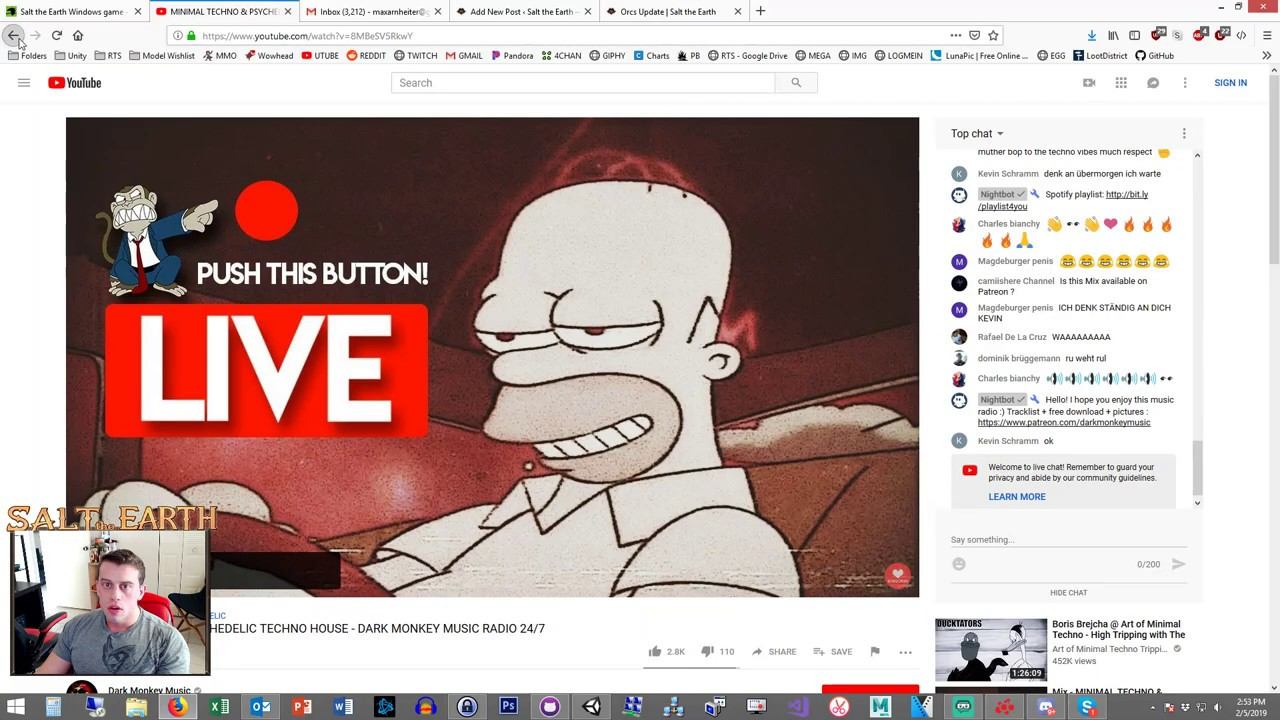Click HIDE CHAT button
Image resolution: width=1280 pixels, height=720 pixels.
pos(1068,593)
